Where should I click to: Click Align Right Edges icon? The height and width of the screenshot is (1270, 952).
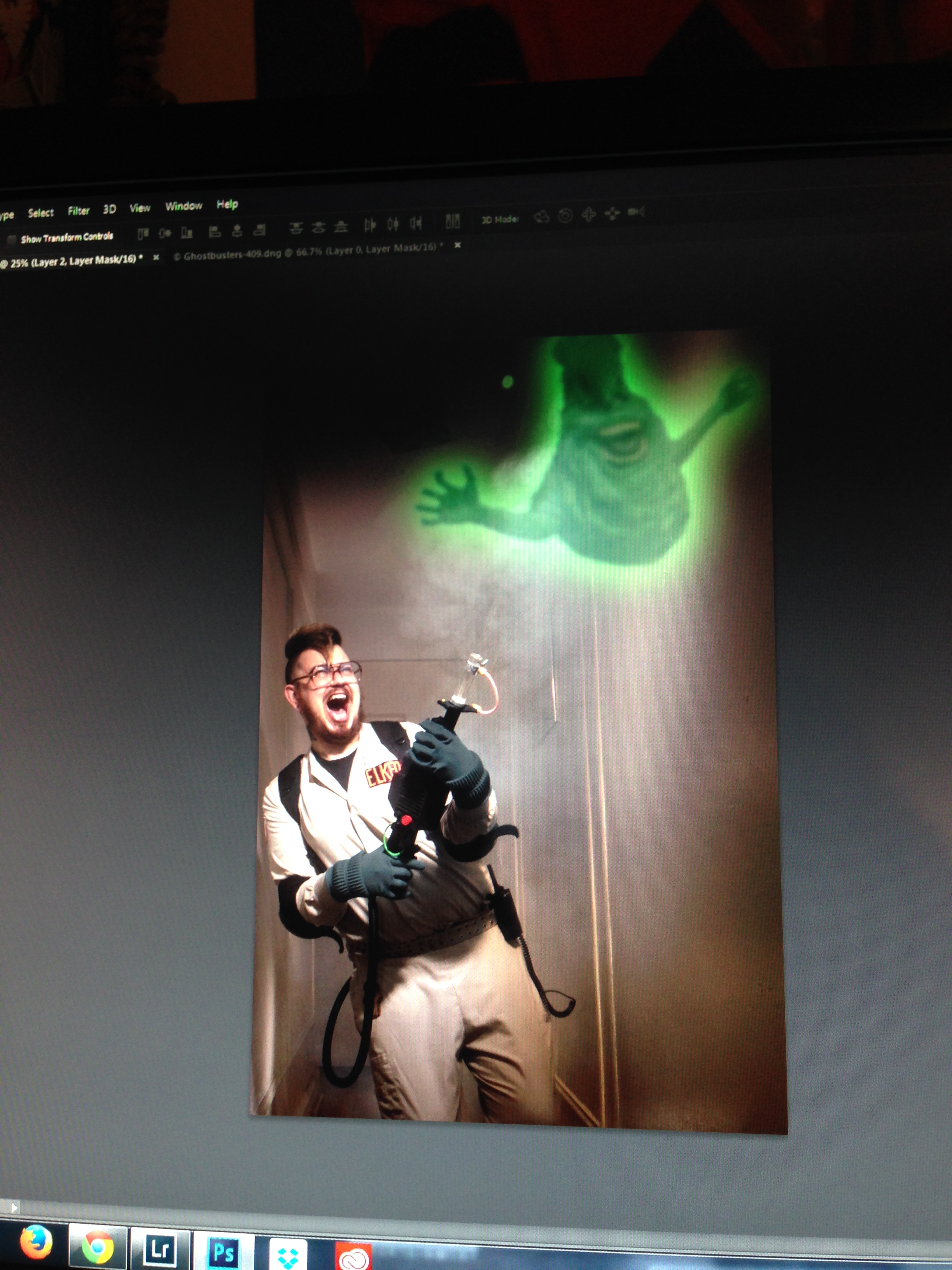coord(259,230)
